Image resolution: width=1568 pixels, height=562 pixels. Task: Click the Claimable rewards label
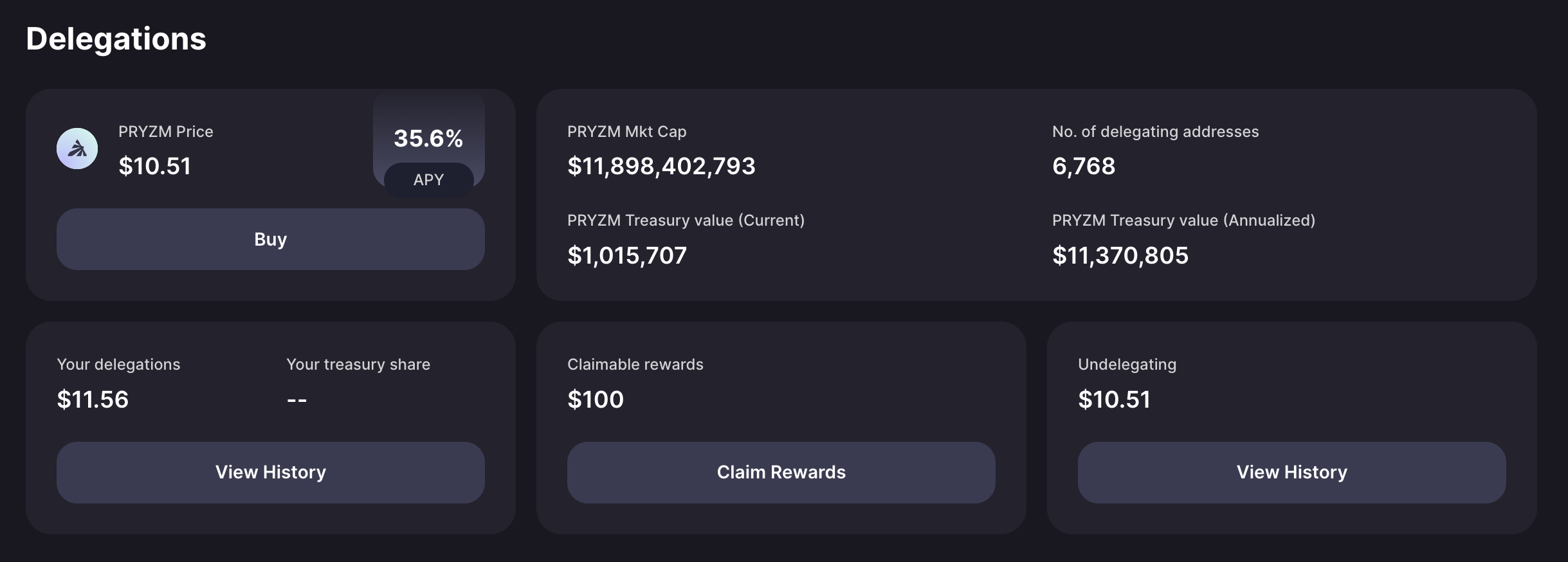[x=635, y=364]
